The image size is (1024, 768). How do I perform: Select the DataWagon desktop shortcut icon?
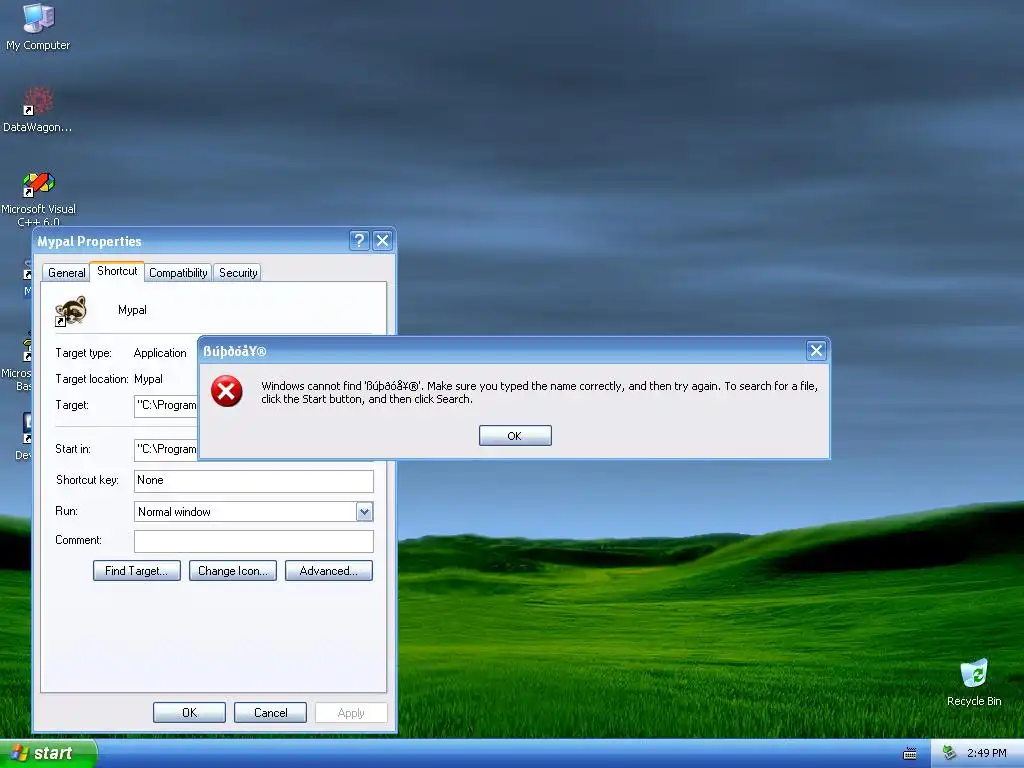[x=37, y=110]
